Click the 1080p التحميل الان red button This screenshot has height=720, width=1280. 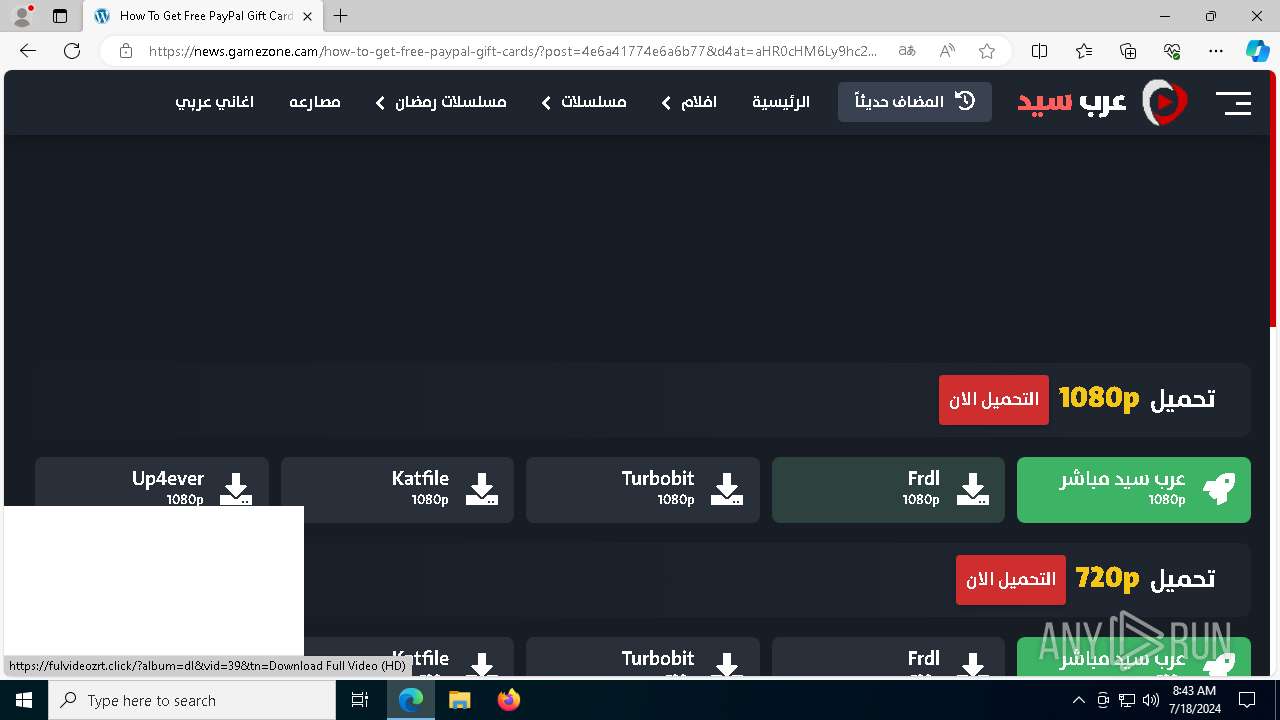coord(994,400)
